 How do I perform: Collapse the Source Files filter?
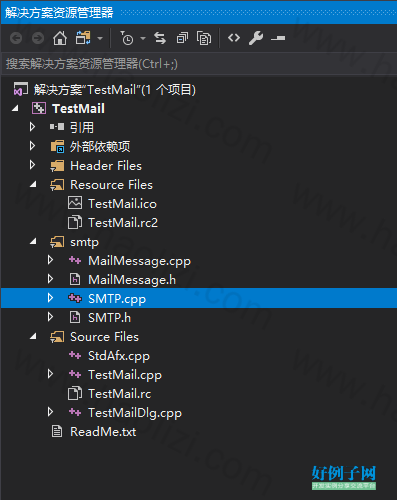[x=33, y=336]
